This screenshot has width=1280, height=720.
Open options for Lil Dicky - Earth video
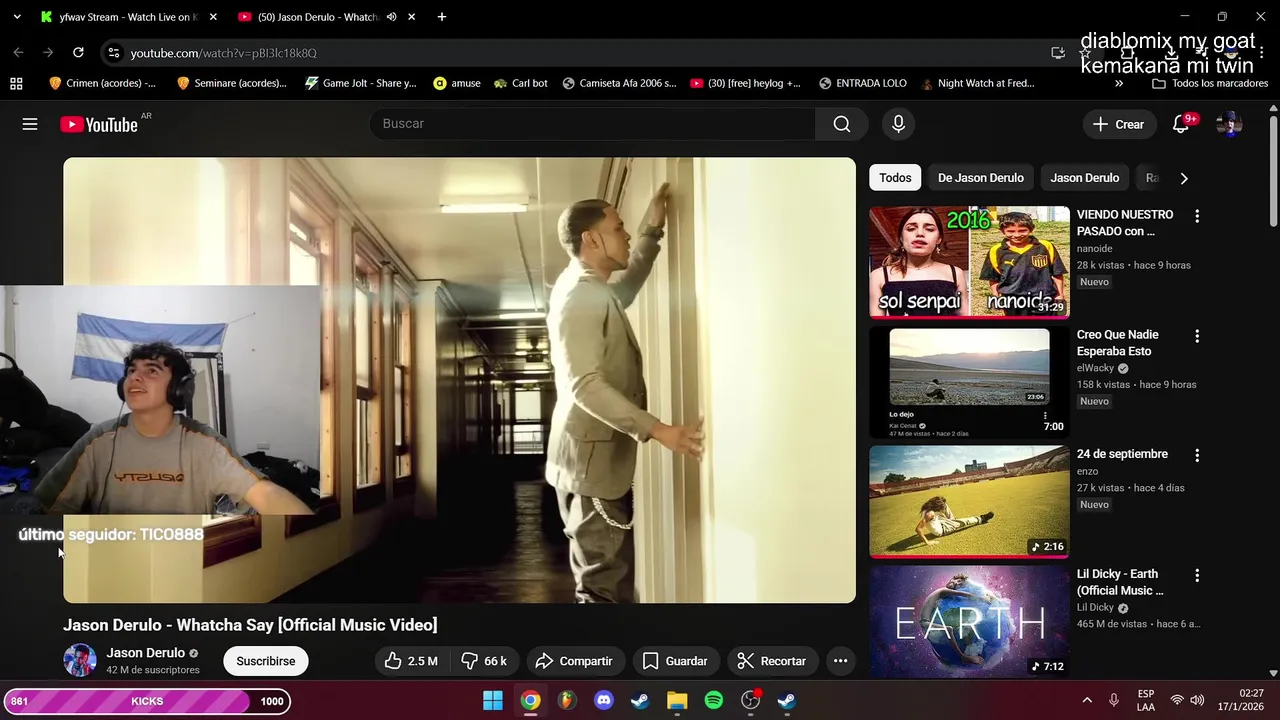[x=1197, y=576]
